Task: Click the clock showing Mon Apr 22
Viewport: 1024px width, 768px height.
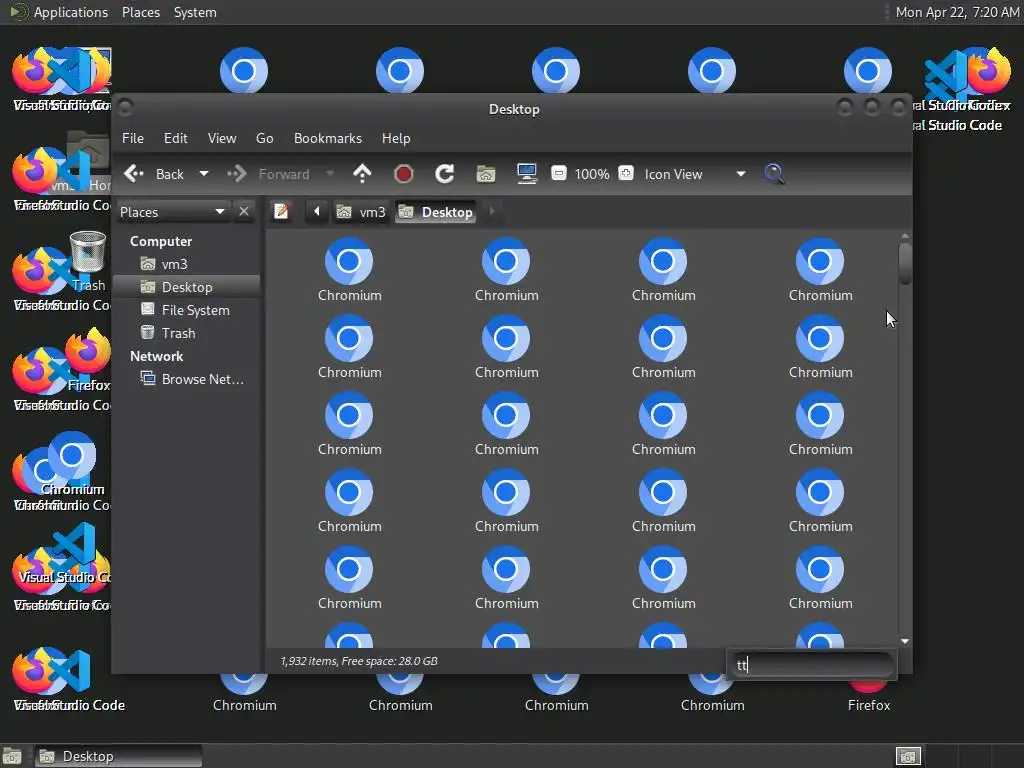Action: pyautogui.click(x=957, y=12)
